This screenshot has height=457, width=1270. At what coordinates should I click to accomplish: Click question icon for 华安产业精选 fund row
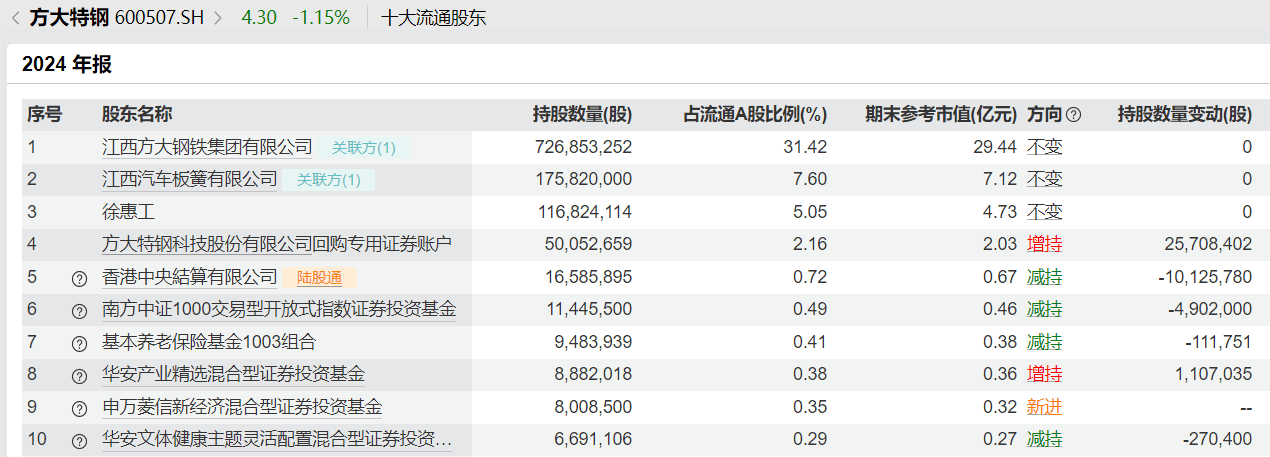80,376
